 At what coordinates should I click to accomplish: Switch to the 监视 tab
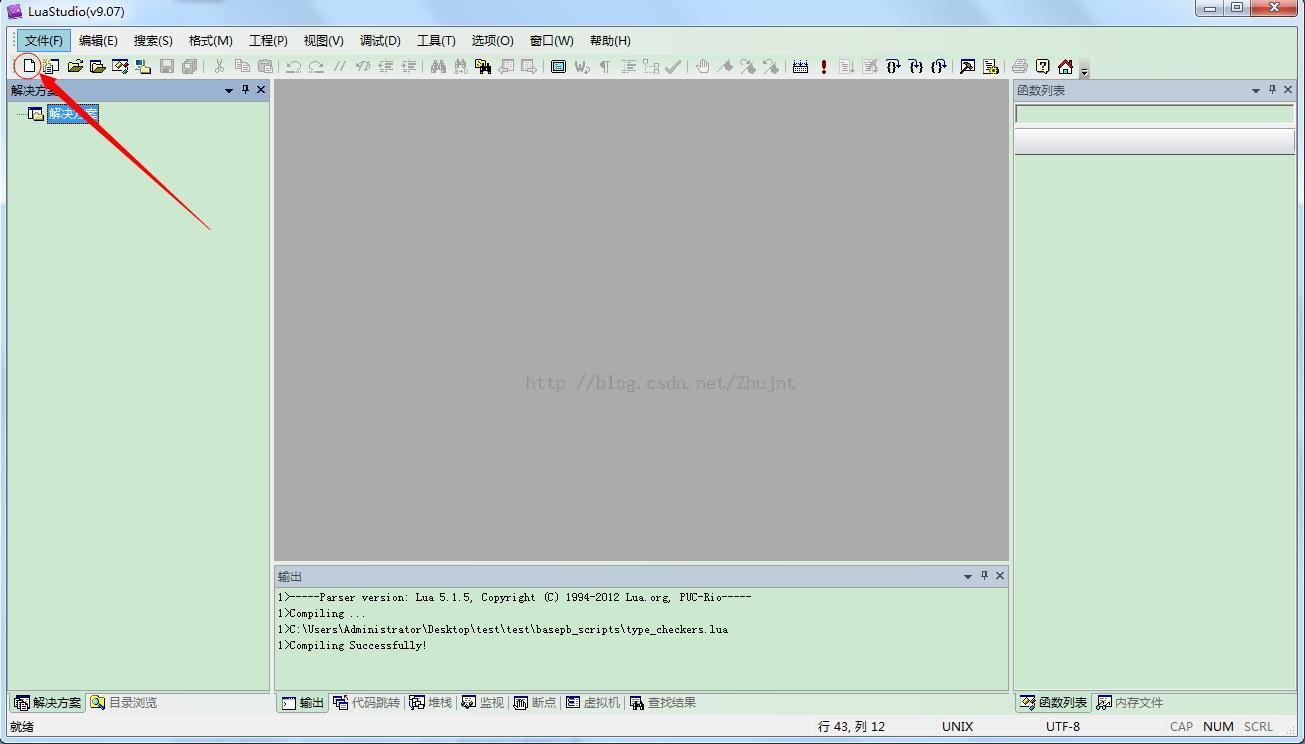pyautogui.click(x=483, y=703)
